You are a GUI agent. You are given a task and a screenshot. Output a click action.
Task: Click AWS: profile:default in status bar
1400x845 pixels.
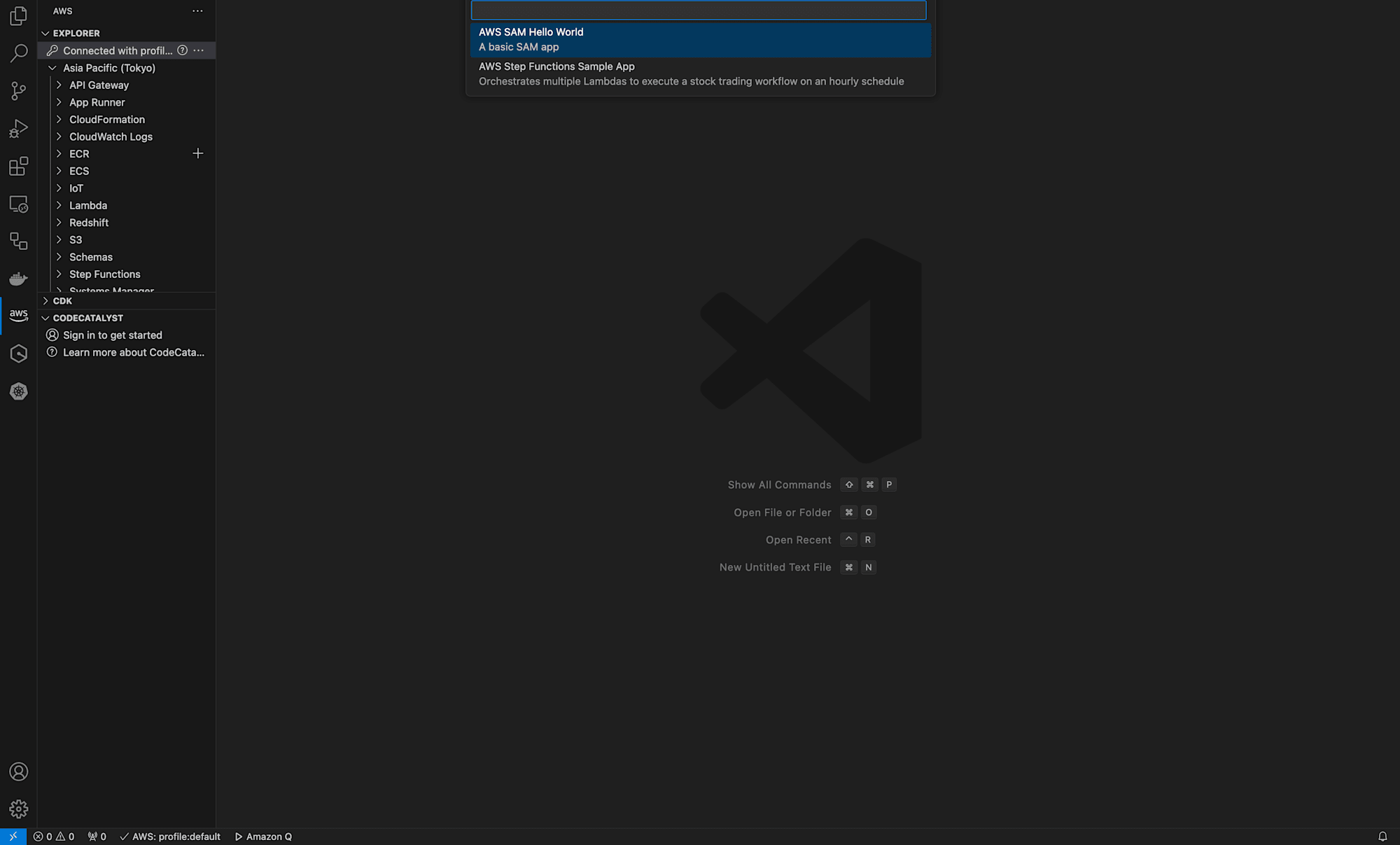(x=170, y=837)
